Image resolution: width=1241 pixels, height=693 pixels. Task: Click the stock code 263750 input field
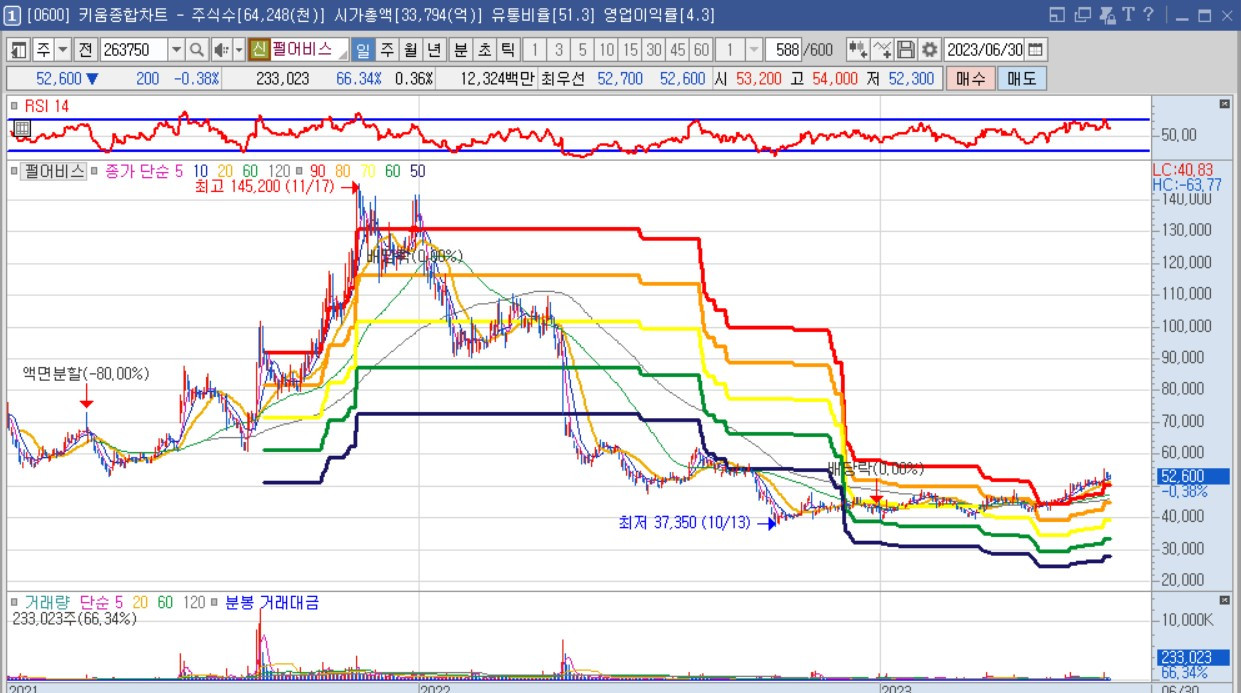click(x=134, y=50)
